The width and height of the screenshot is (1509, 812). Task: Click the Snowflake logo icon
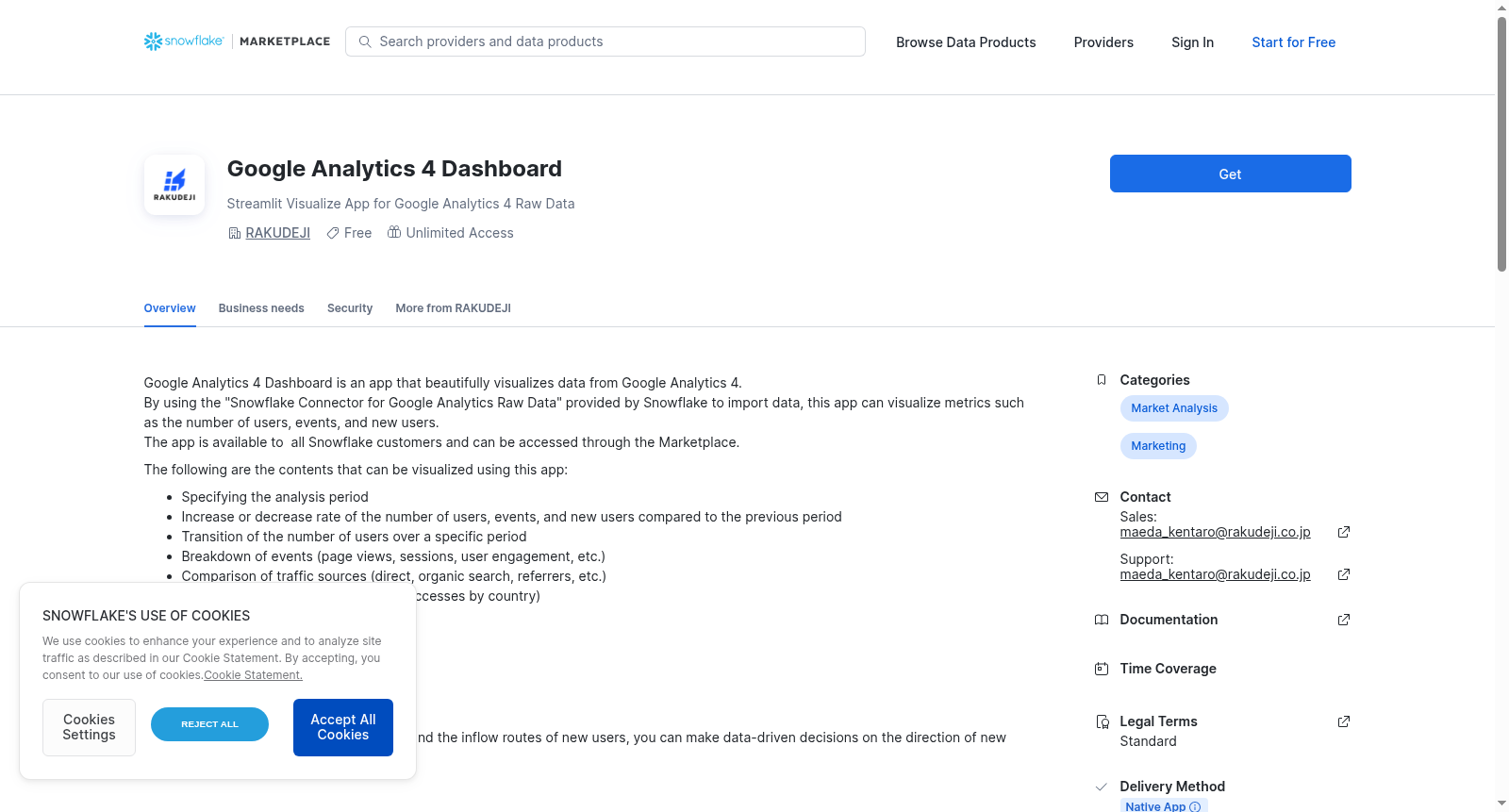pyautogui.click(x=153, y=41)
